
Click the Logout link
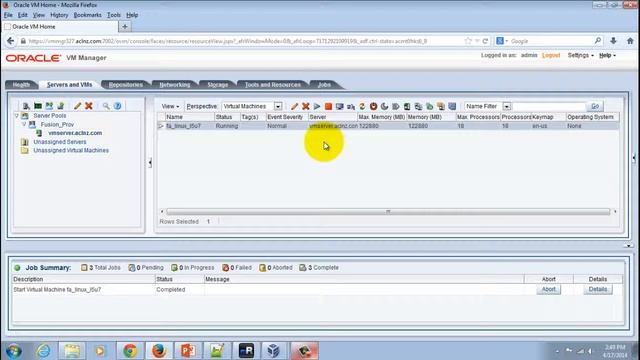point(551,55)
